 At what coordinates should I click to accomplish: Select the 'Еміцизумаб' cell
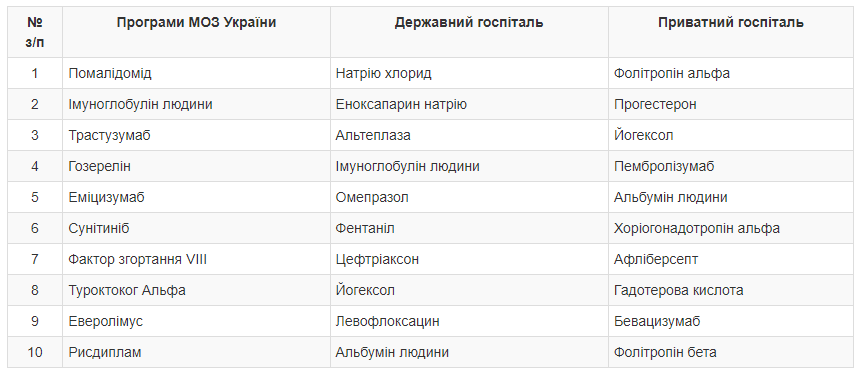click(196, 197)
